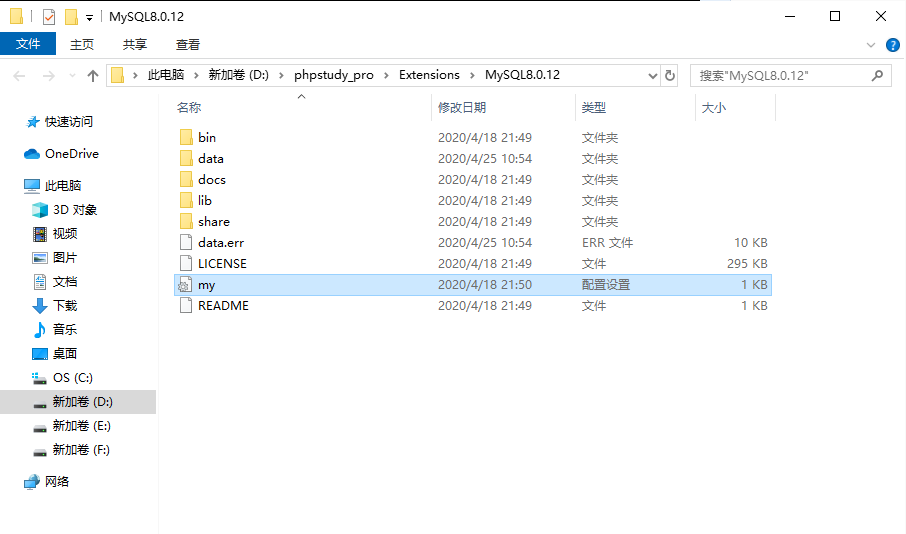Open the Customize Quick Access Toolbar dropdown
The width and height of the screenshot is (906, 534).
coord(90,17)
